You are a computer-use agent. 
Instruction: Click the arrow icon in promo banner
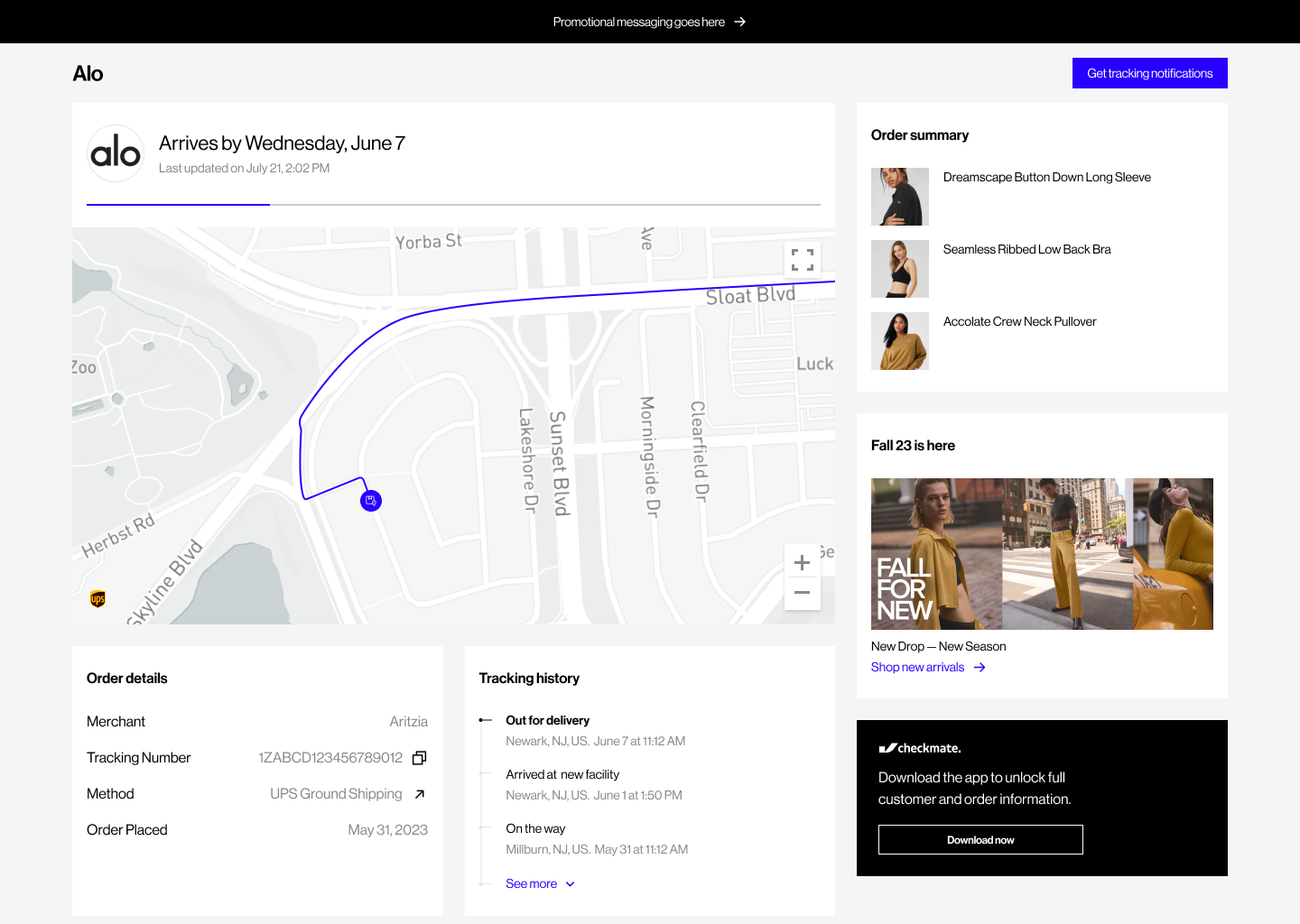point(739,22)
